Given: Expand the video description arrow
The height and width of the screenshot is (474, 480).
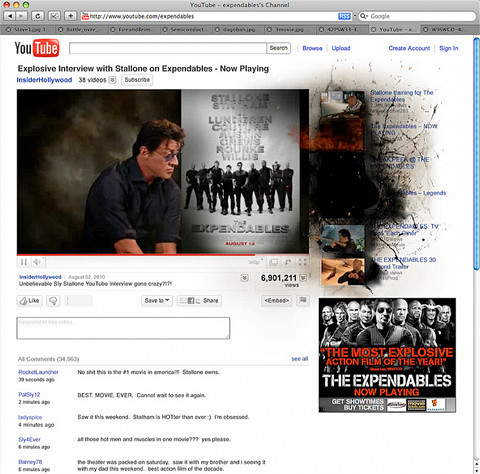Looking at the screenshot, I should 245,278.
